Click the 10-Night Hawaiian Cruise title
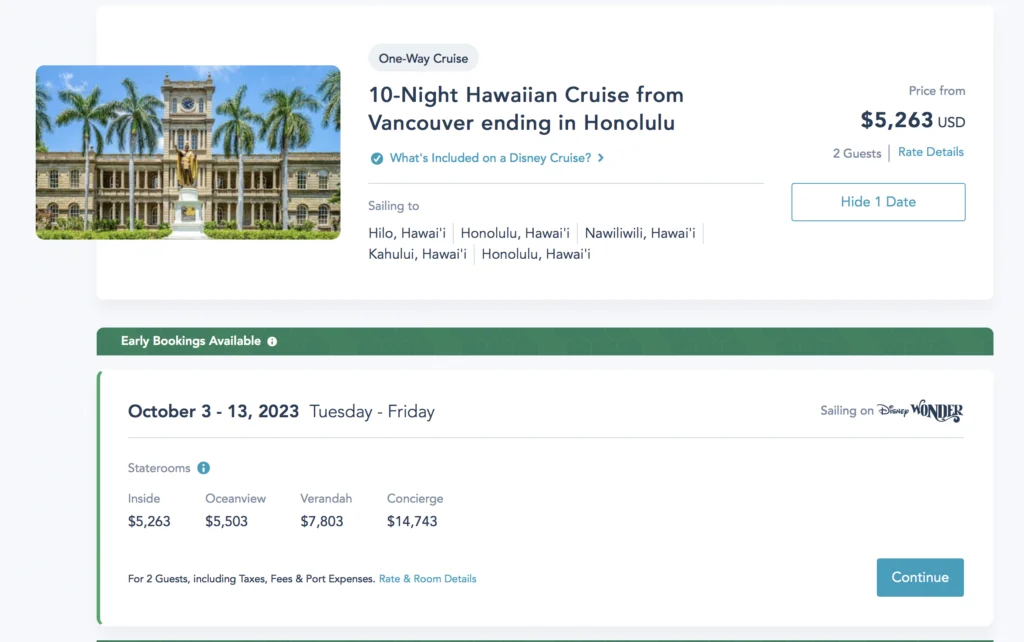Image resolution: width=1024 pixels, height=642 pixels. (x=526, y=109)
